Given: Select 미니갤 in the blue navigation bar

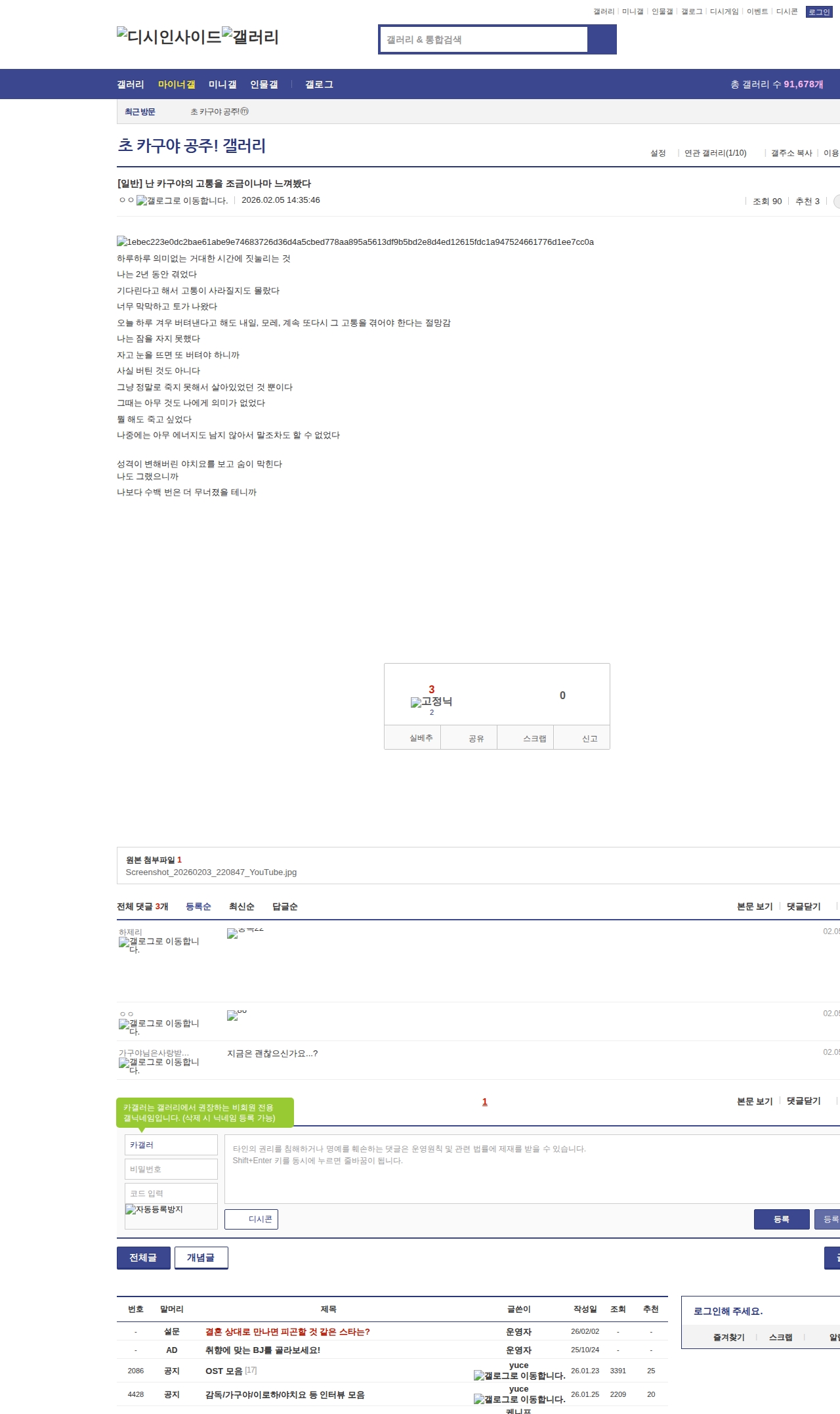Looking at the screenshot, I should [222, 84].
